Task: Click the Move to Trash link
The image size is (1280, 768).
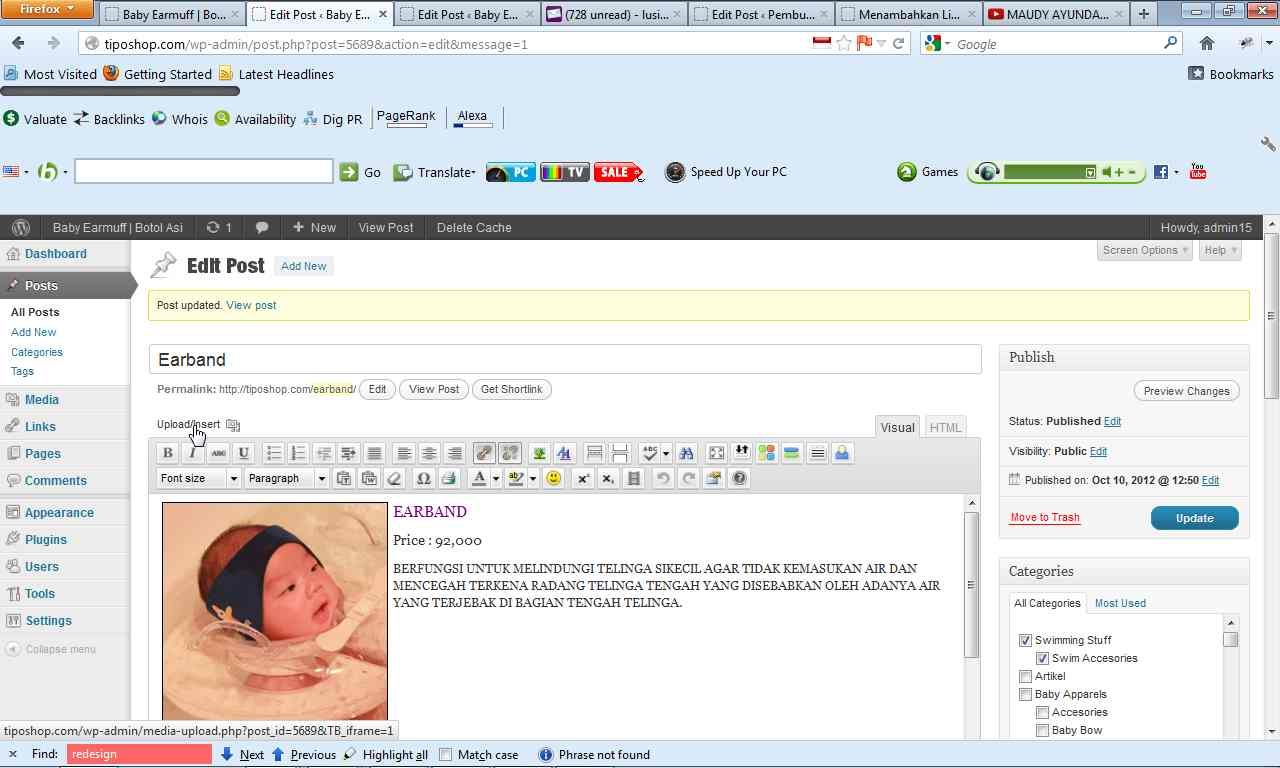Action: tap(1045, 517)
